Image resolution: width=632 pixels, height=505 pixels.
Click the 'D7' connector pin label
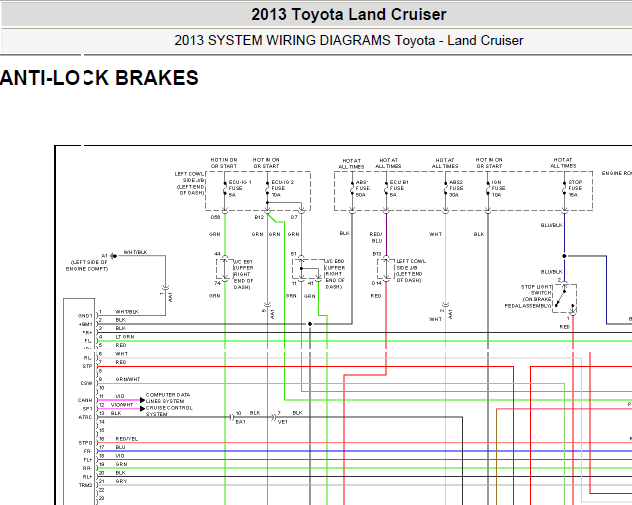[294, 217]
